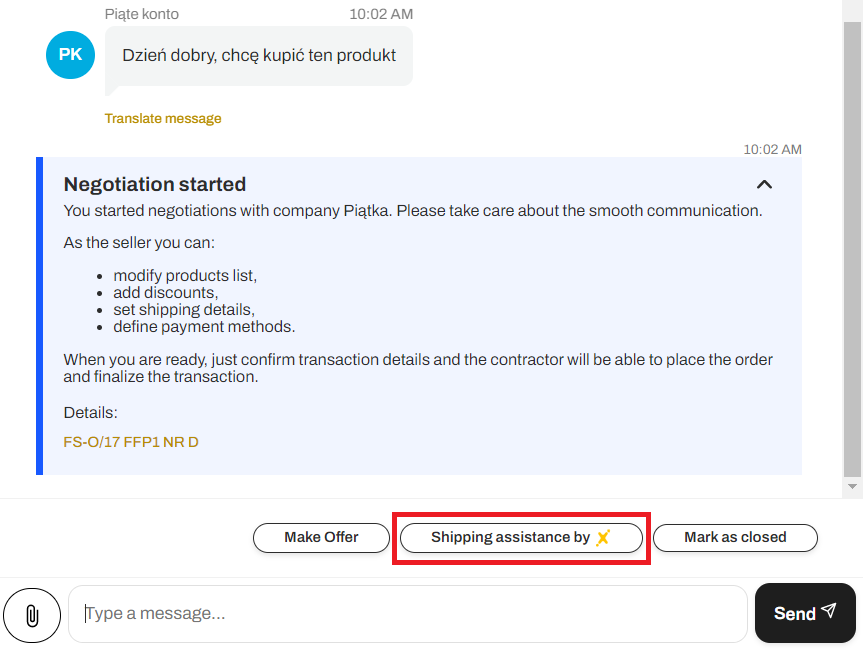Click the paperclip attachment icon

(x=32, y=615)
